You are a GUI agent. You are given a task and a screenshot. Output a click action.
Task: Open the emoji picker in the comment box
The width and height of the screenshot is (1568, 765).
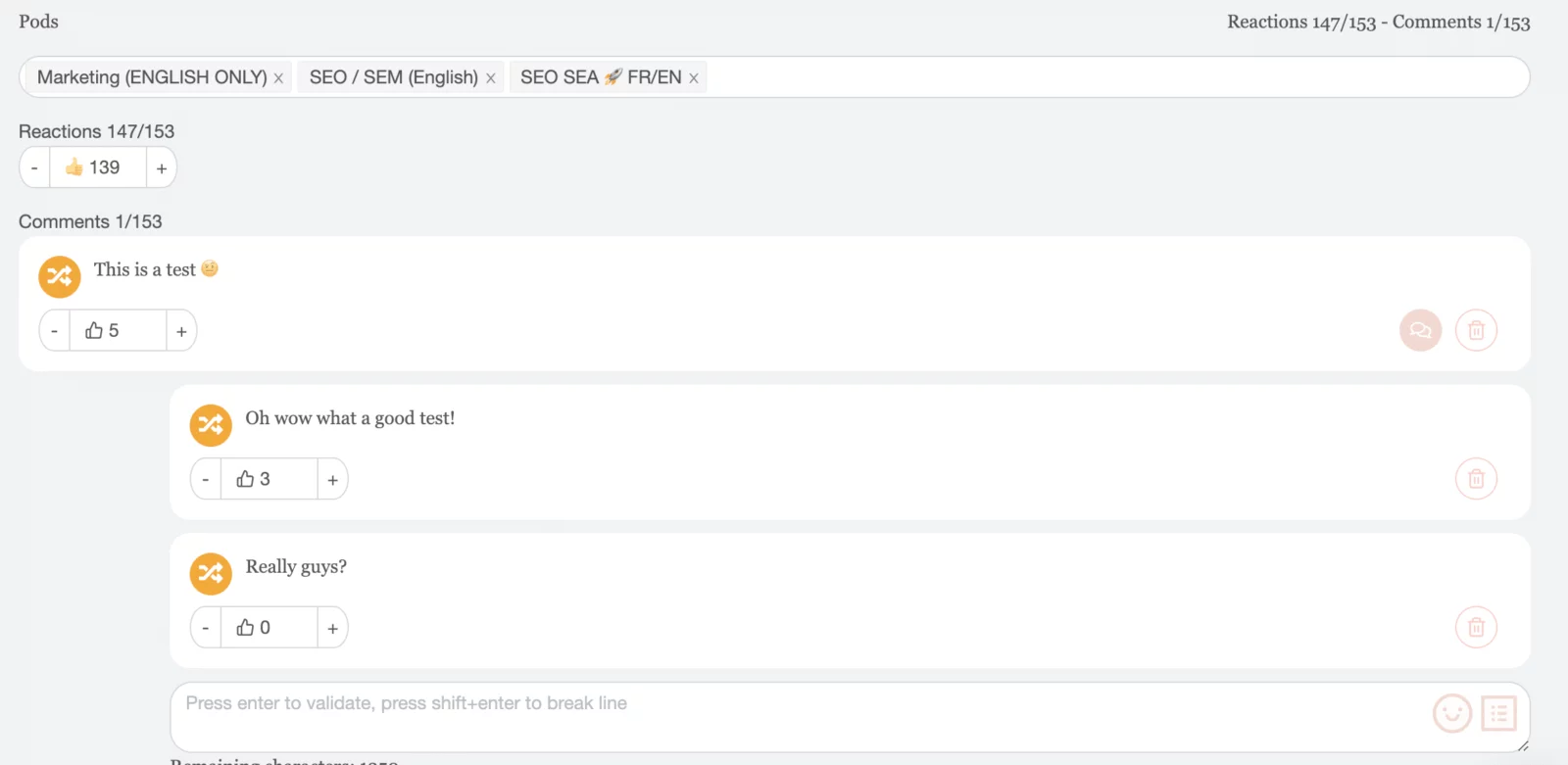pyautogui.click(x=1451, y=714)
